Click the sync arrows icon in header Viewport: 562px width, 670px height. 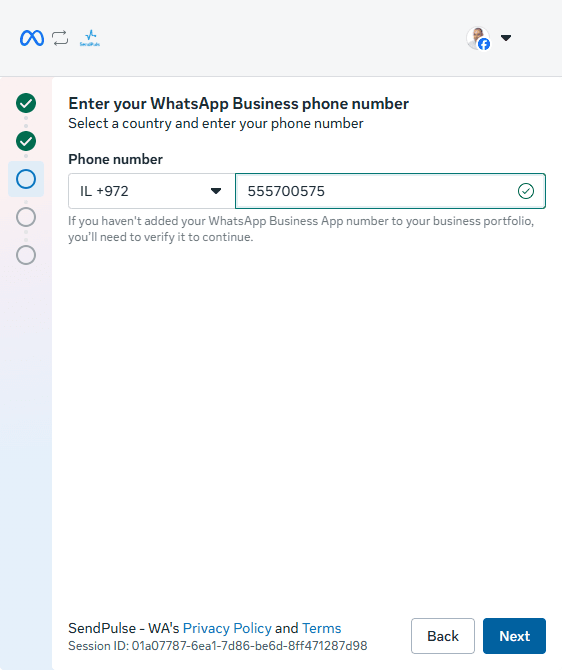coord(60,38)
